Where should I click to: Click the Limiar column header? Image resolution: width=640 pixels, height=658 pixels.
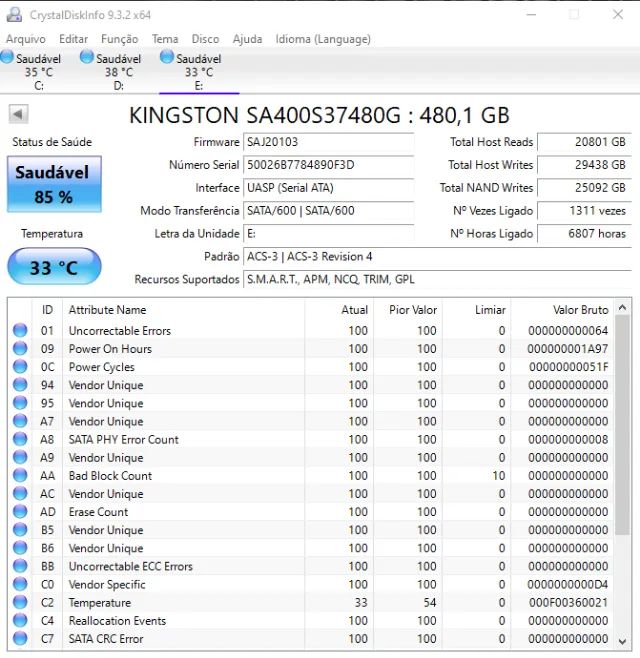tap(477, 310)
